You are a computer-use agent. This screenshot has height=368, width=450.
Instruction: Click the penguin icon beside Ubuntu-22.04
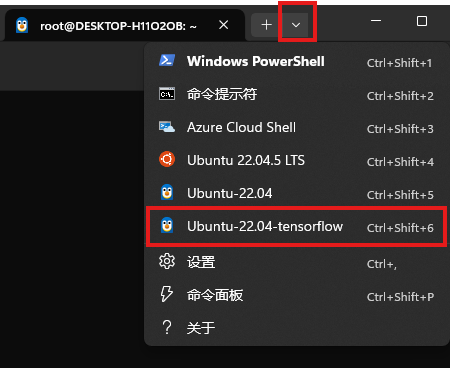pos(167,192)
